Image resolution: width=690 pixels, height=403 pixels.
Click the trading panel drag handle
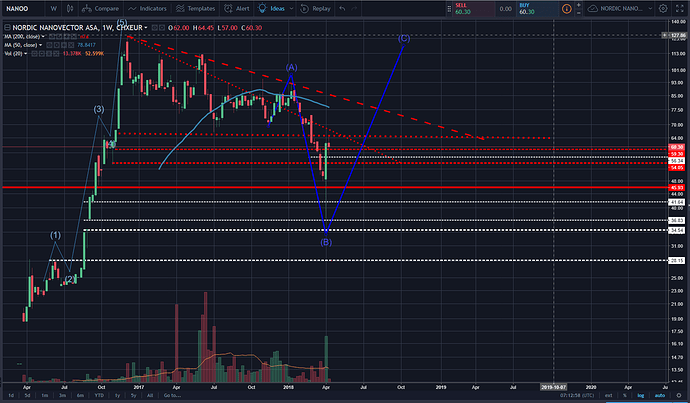(x=449, y=8)
